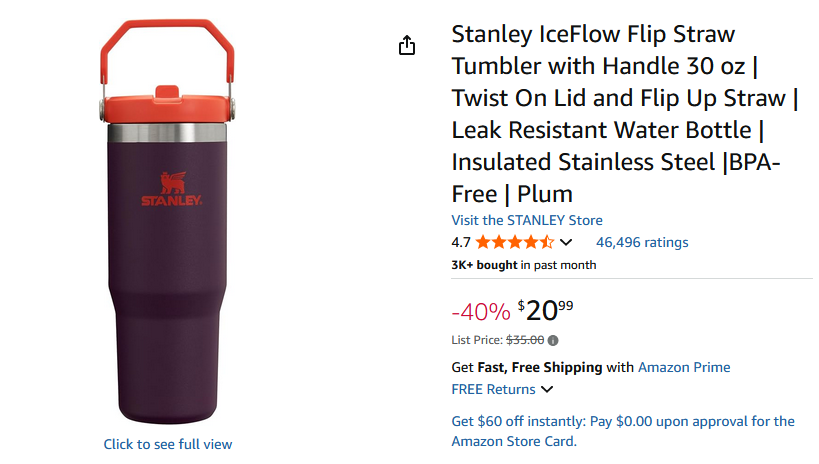819x464 pixels.
Task: Click the $20.99 price
Action: [x=546, y=311]
